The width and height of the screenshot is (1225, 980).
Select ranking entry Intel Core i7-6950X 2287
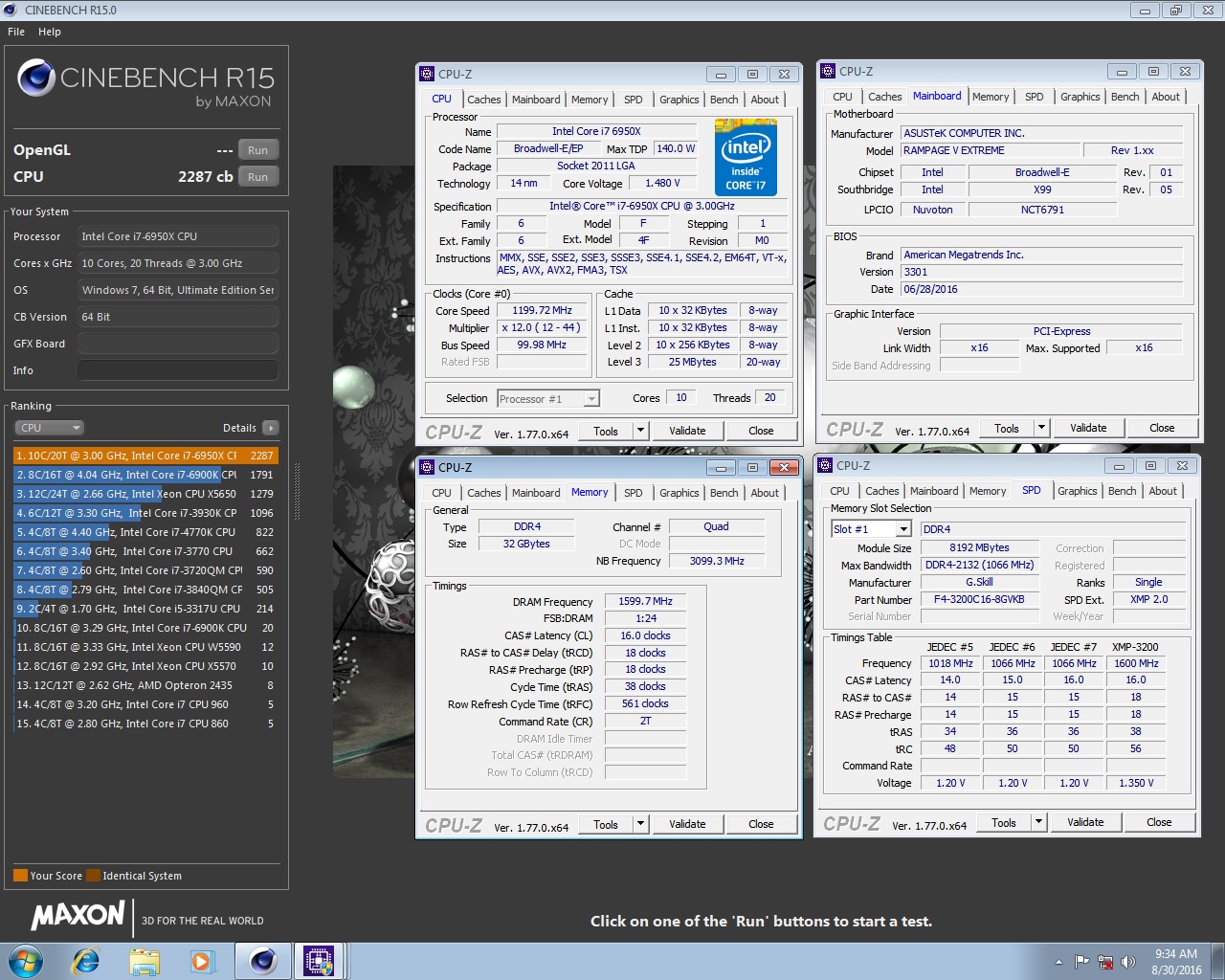[145, 456]
